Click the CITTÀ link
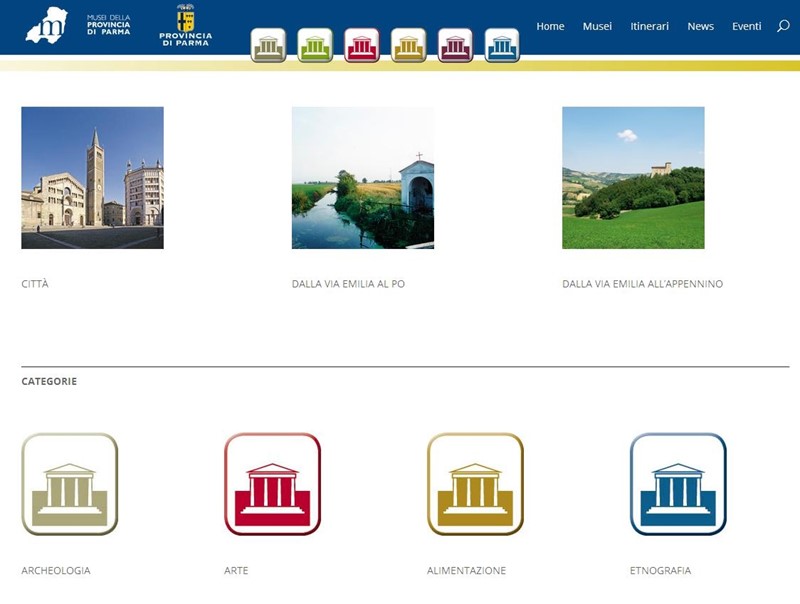Image resolution: width=800 pixels, height=604 pixels. 35,284
